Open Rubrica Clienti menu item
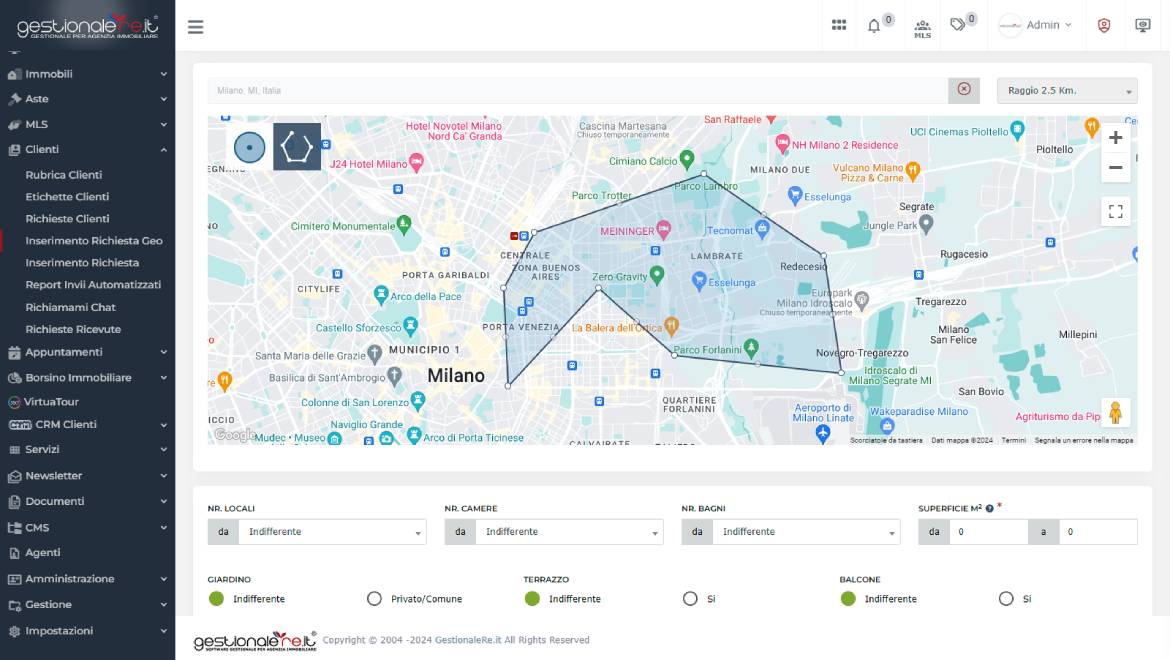 (x=63, y=175)
